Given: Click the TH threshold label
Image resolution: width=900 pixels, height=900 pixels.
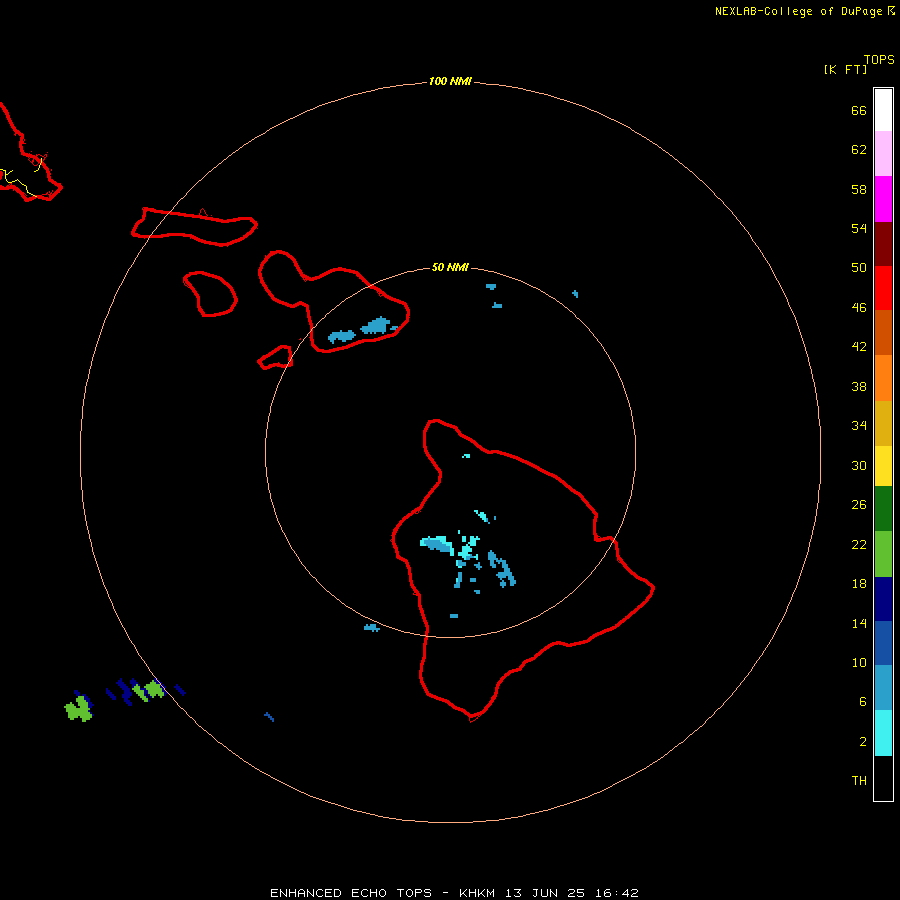Looking at the screenshot, I should pos(859,781).
